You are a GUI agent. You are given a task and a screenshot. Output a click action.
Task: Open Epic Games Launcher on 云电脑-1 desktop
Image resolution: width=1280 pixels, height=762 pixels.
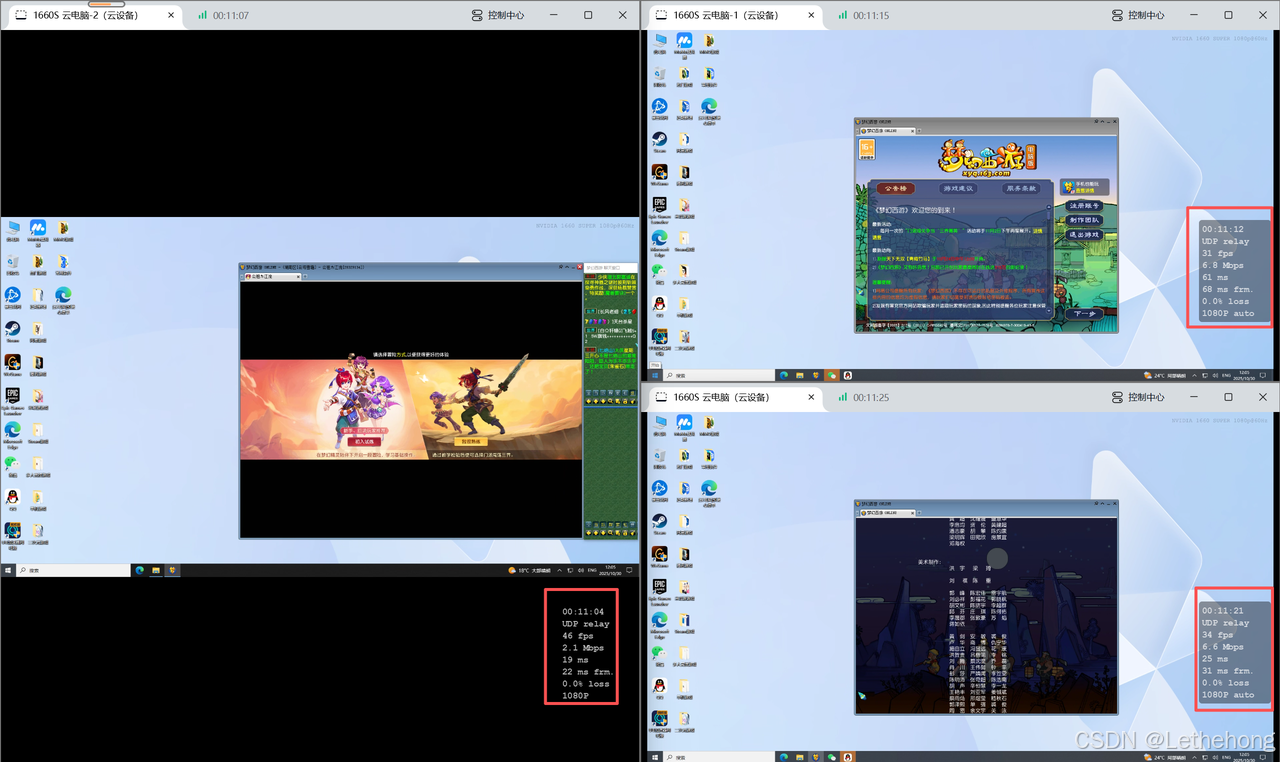pyautogui.click(x=660, y=207)
